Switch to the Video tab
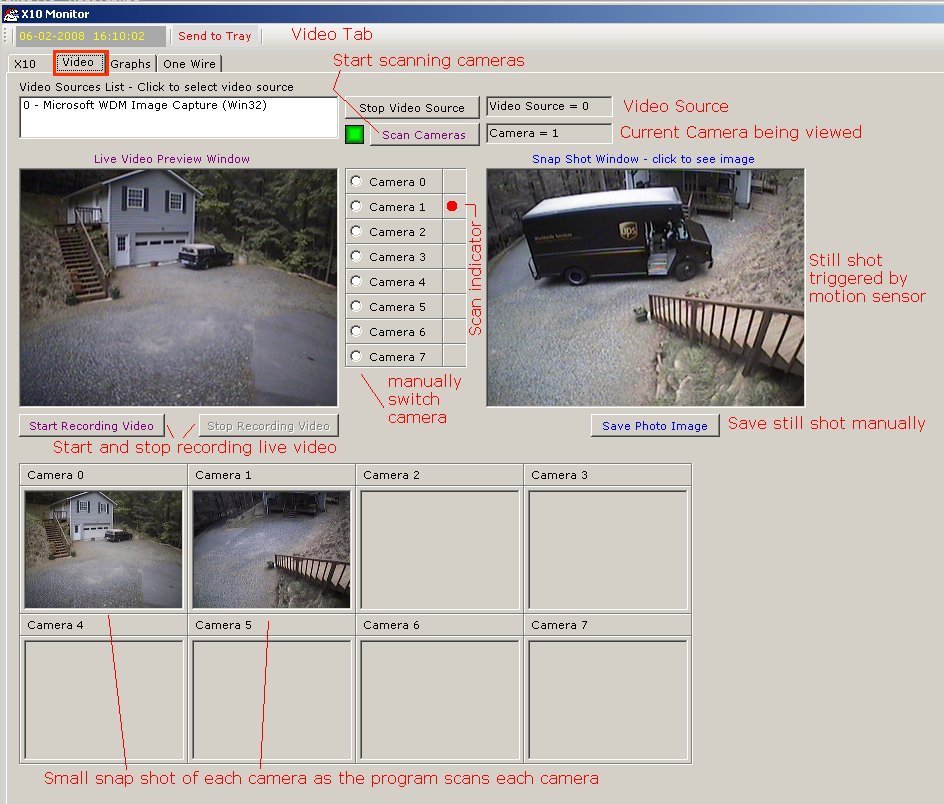The image size is (944, 804). pyautogui.click(x=79, y=63)
